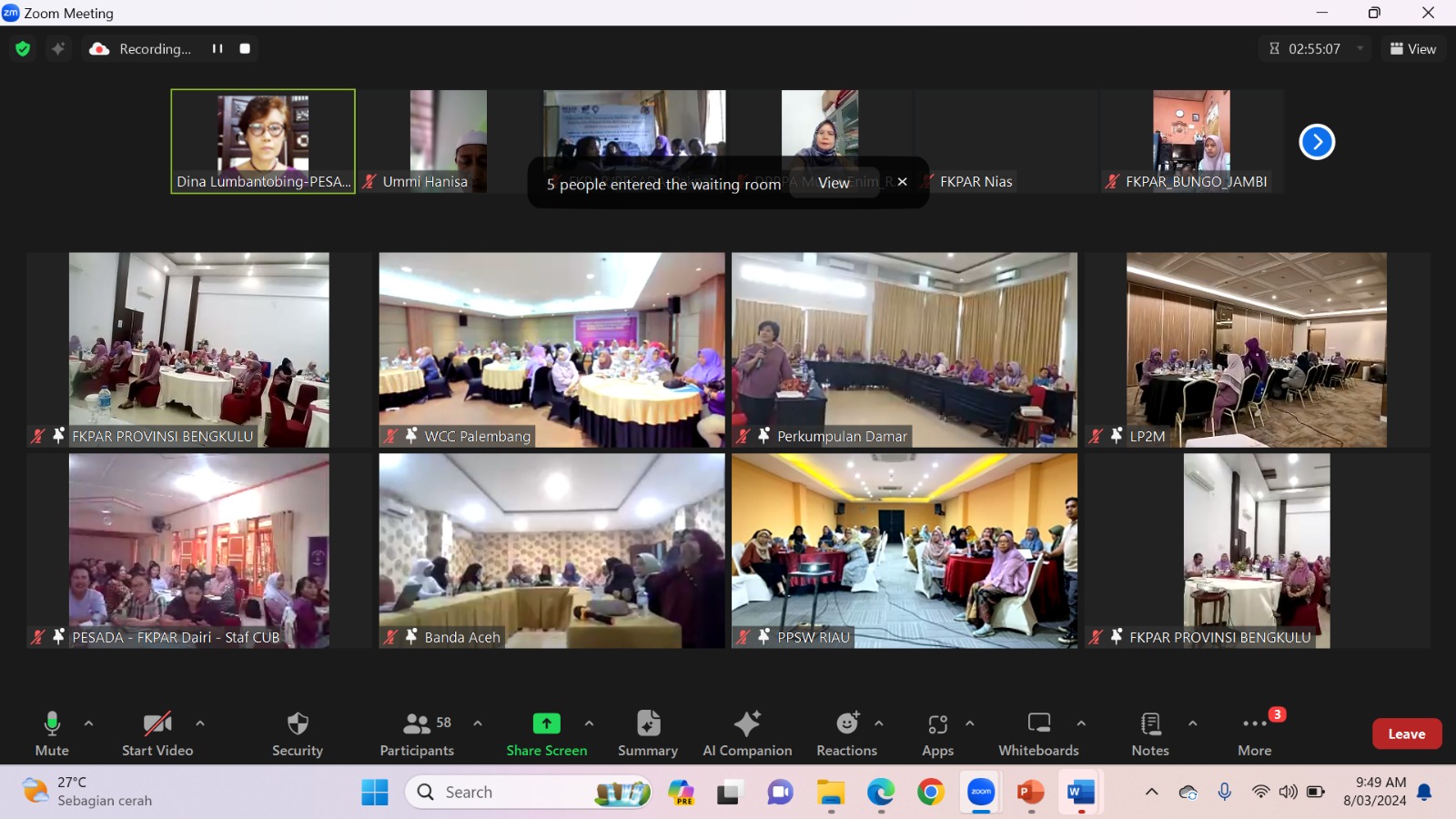Open the Participants panel
Screen dimensions: 1456x819
click(417, 733)
